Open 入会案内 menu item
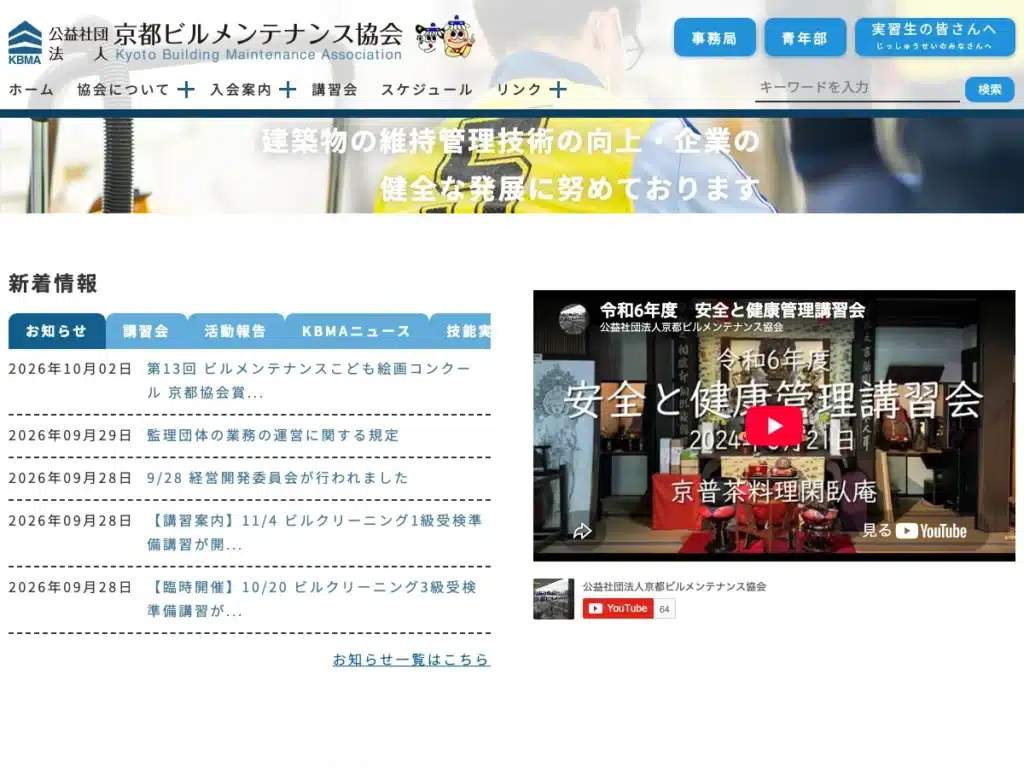 (241, 89)
